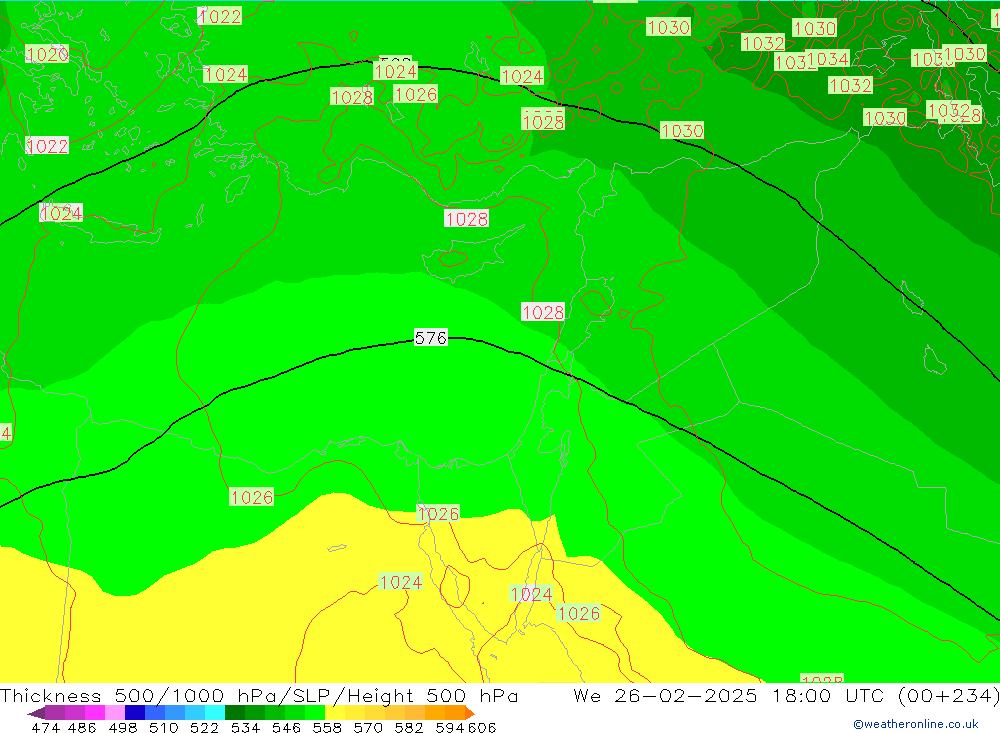Screen dimensions: 1000x733
Task: Pick the bright magenta legend swatch
Action: coord(94,713)
